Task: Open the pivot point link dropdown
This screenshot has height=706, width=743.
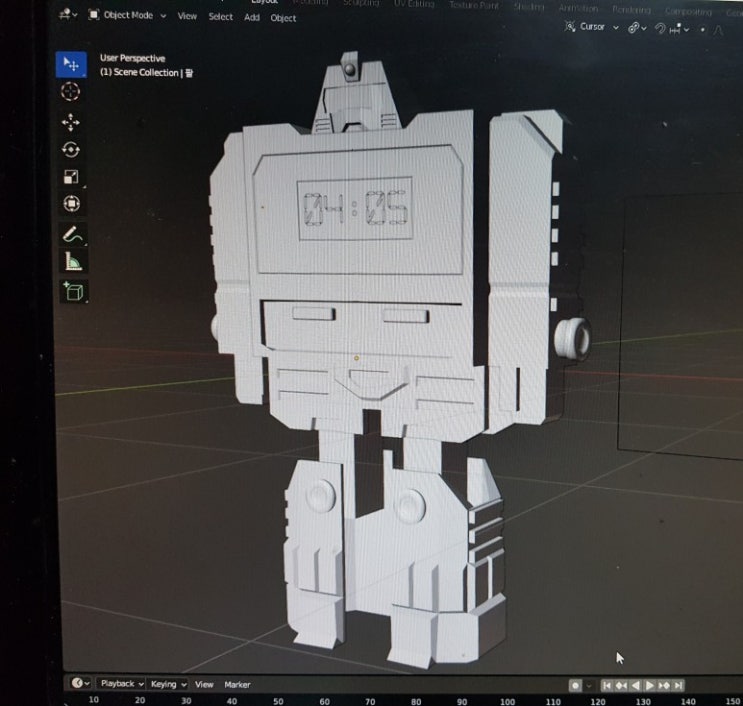Action: pyautogui.click(x=637, y=28)
